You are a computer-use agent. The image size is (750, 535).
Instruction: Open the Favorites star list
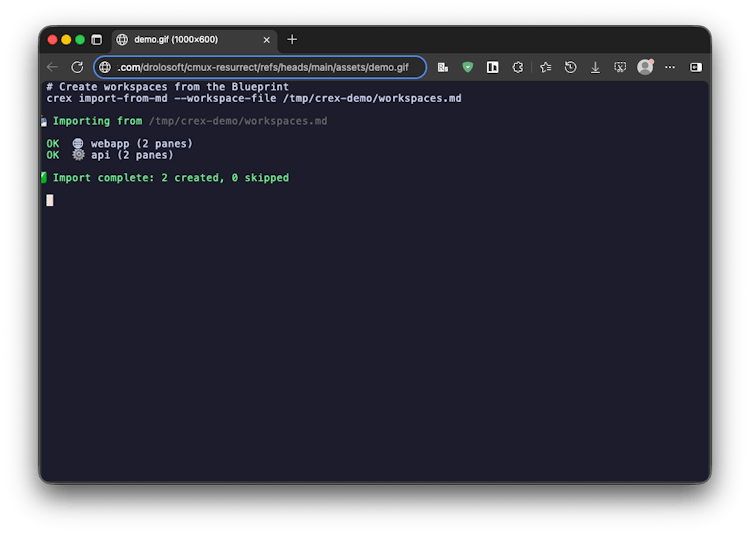pos(545,67)
